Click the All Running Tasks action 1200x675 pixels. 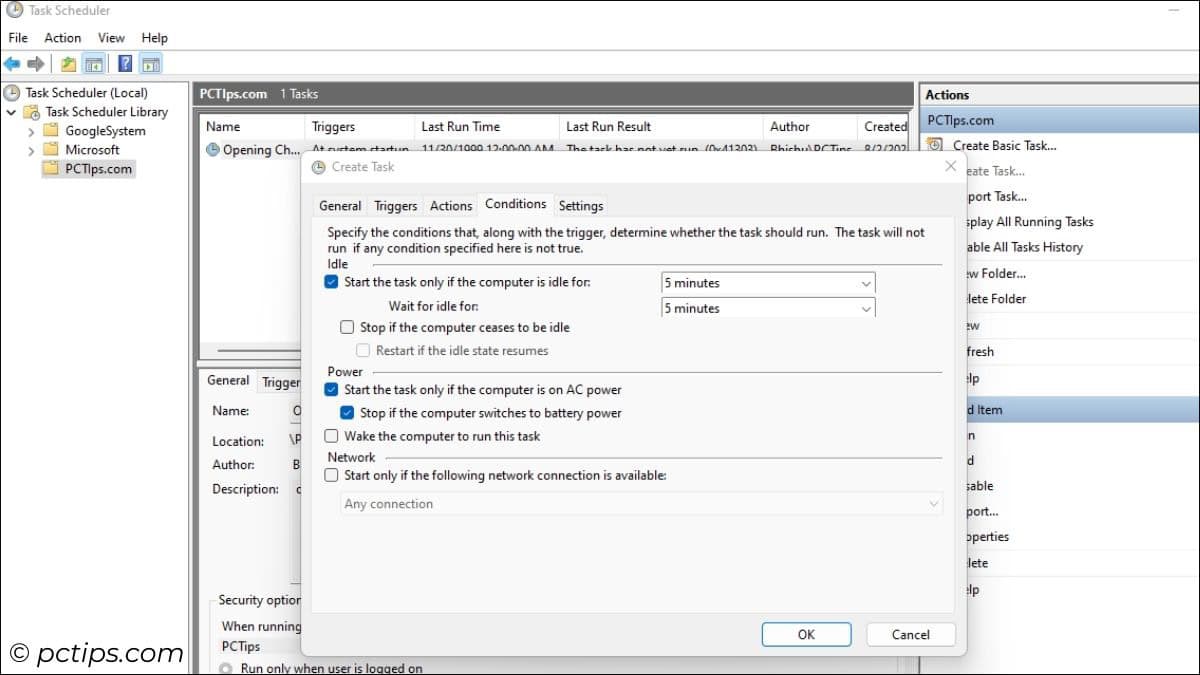(1030, 222)
